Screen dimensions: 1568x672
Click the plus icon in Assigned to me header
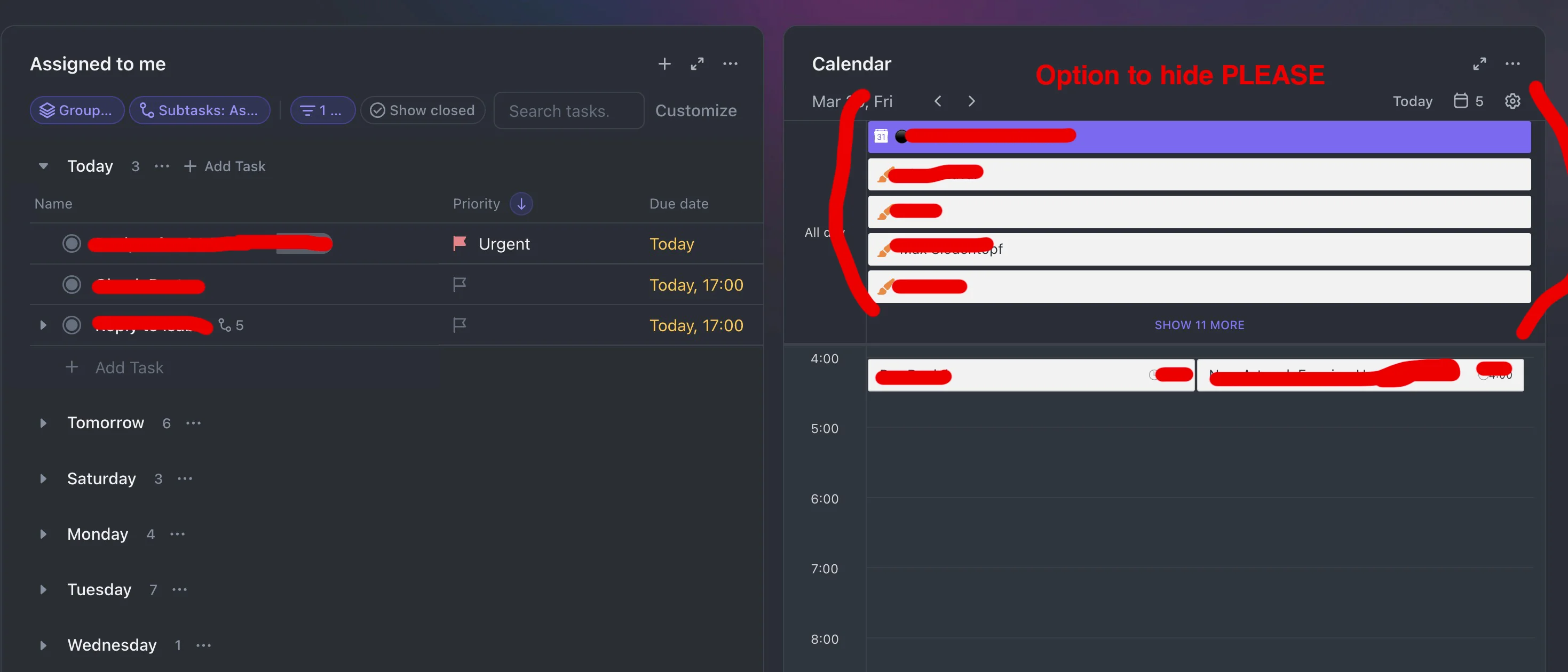(664, 64)
